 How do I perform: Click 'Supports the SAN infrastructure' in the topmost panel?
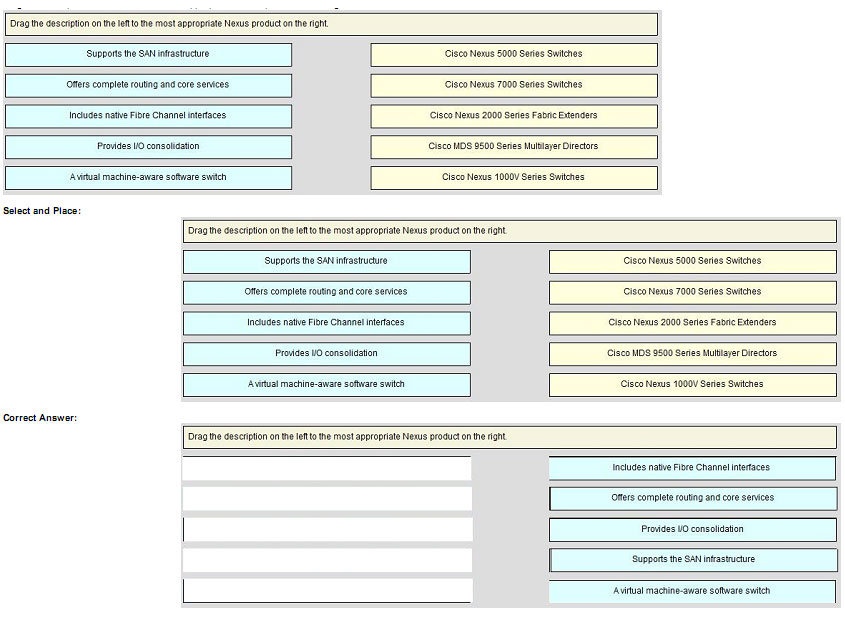[148, 54]
